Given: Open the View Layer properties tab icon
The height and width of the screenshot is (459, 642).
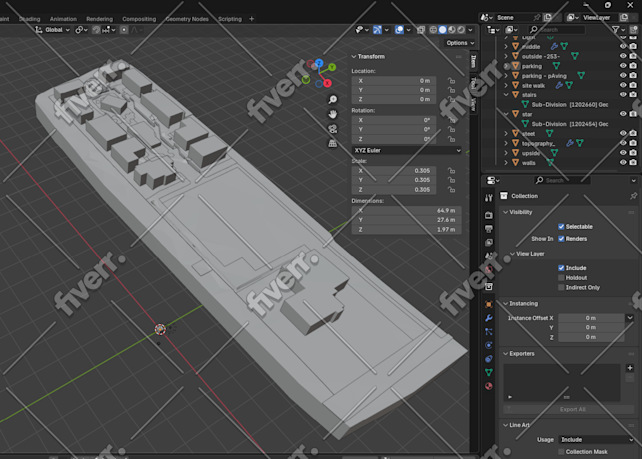Looking at the screenshot, I should click(x=488, y=242).
